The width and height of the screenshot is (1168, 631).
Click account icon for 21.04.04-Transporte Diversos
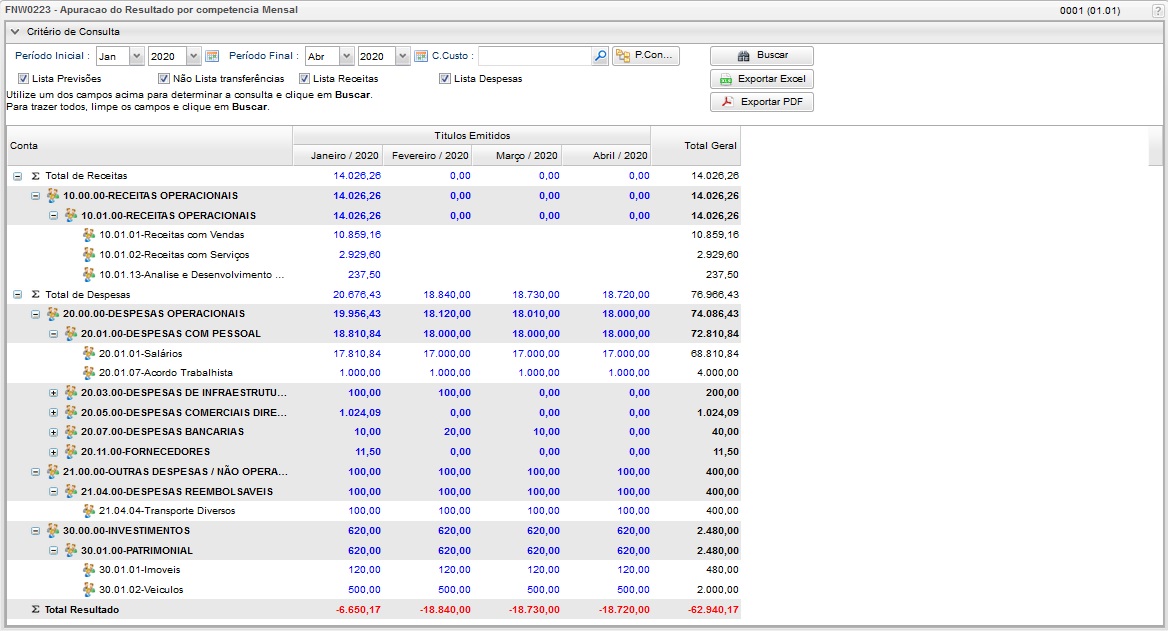(89, 511)
